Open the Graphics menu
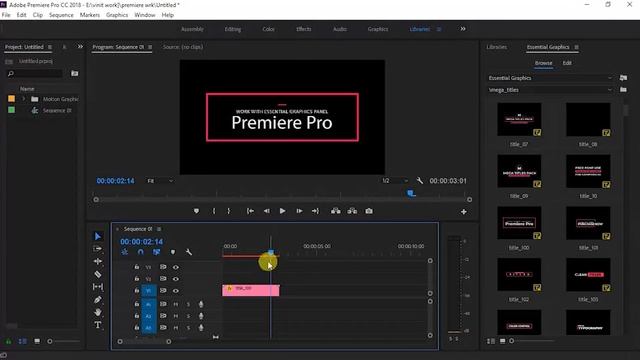The height and width of the screenshot is (360, 640). point(117,15)
